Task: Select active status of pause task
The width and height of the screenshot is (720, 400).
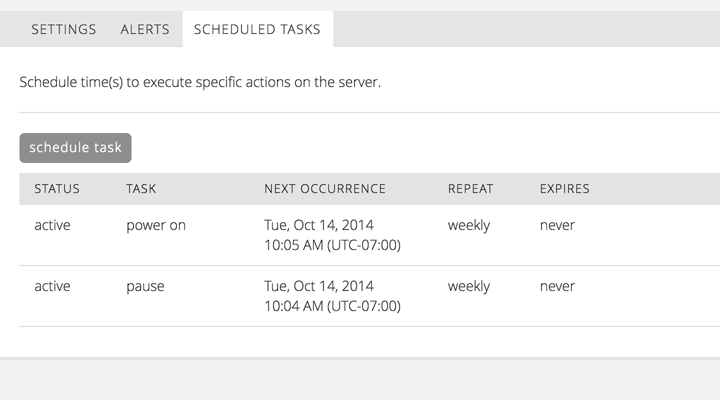Action: click(x=52, y=286)
